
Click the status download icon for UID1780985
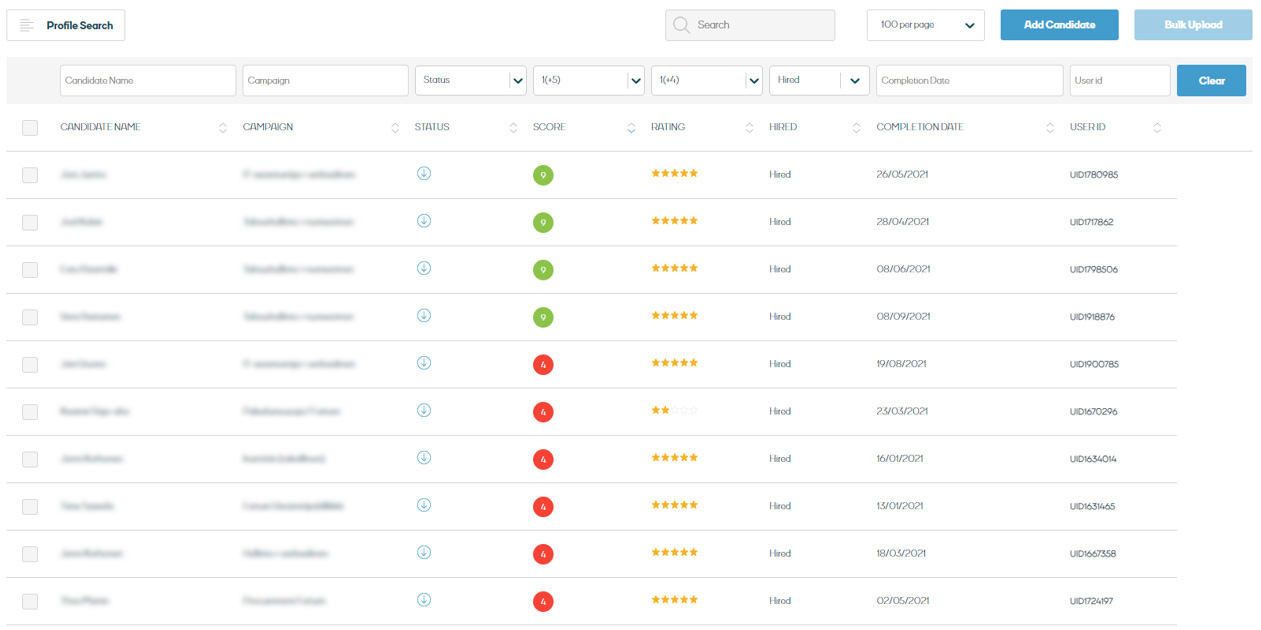point(424,173)
